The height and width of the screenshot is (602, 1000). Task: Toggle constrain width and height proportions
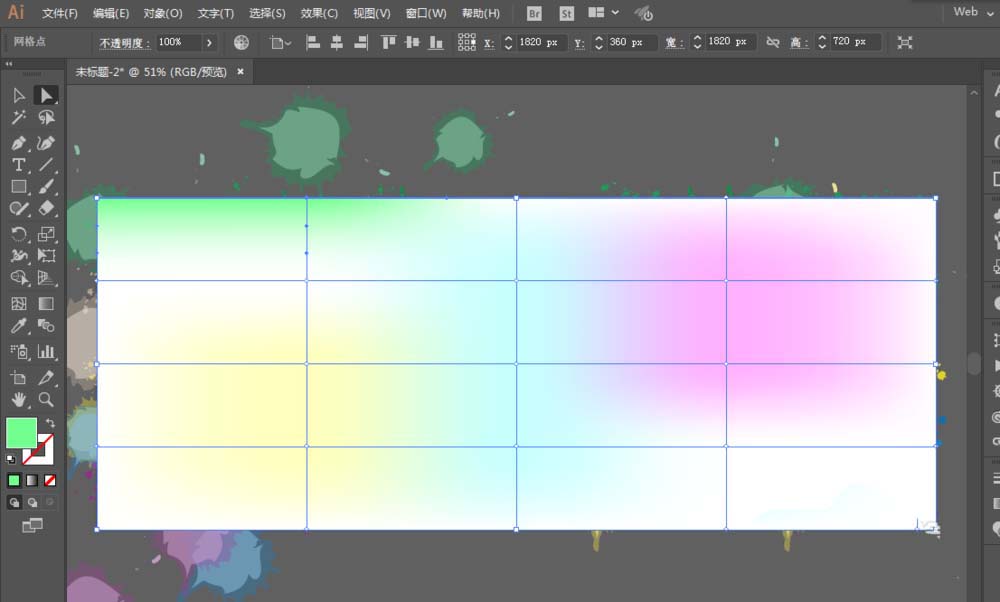[x=773, y=43]
